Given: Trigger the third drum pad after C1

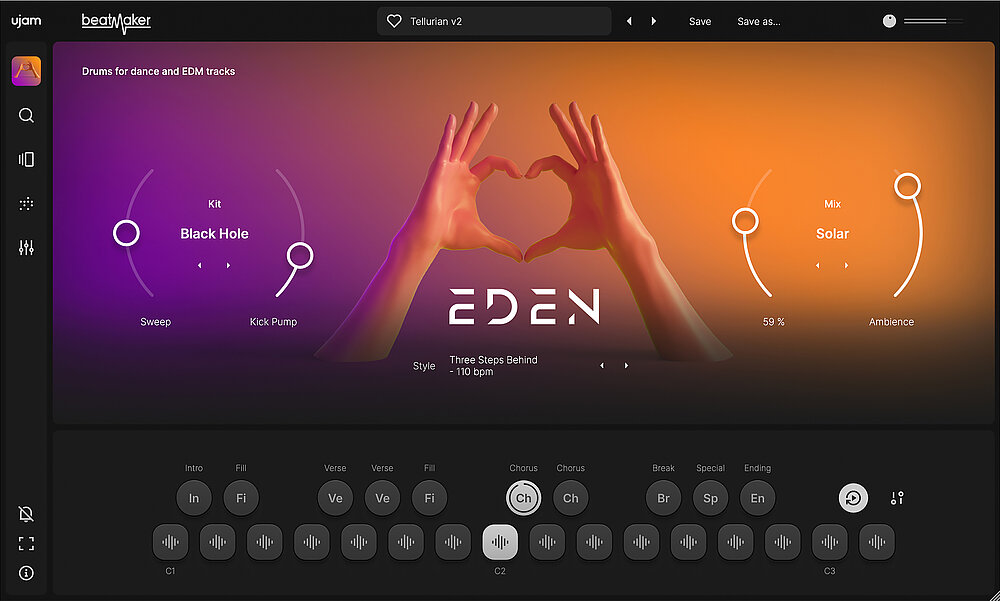Looking at the screenshot, I should (x=312, y=542).
